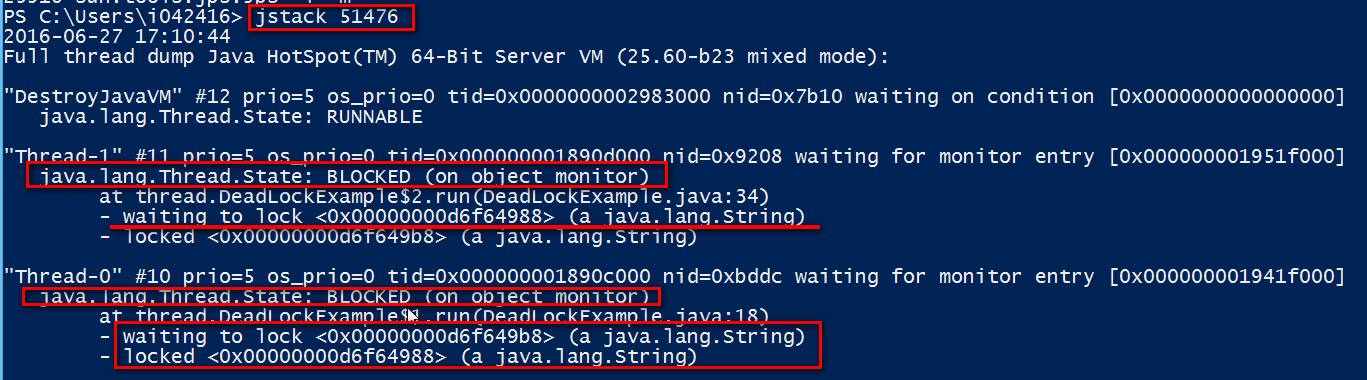
Task: Click Thread-1's locked 0x00000000d6f649b8 line
Action: [398, 237]
